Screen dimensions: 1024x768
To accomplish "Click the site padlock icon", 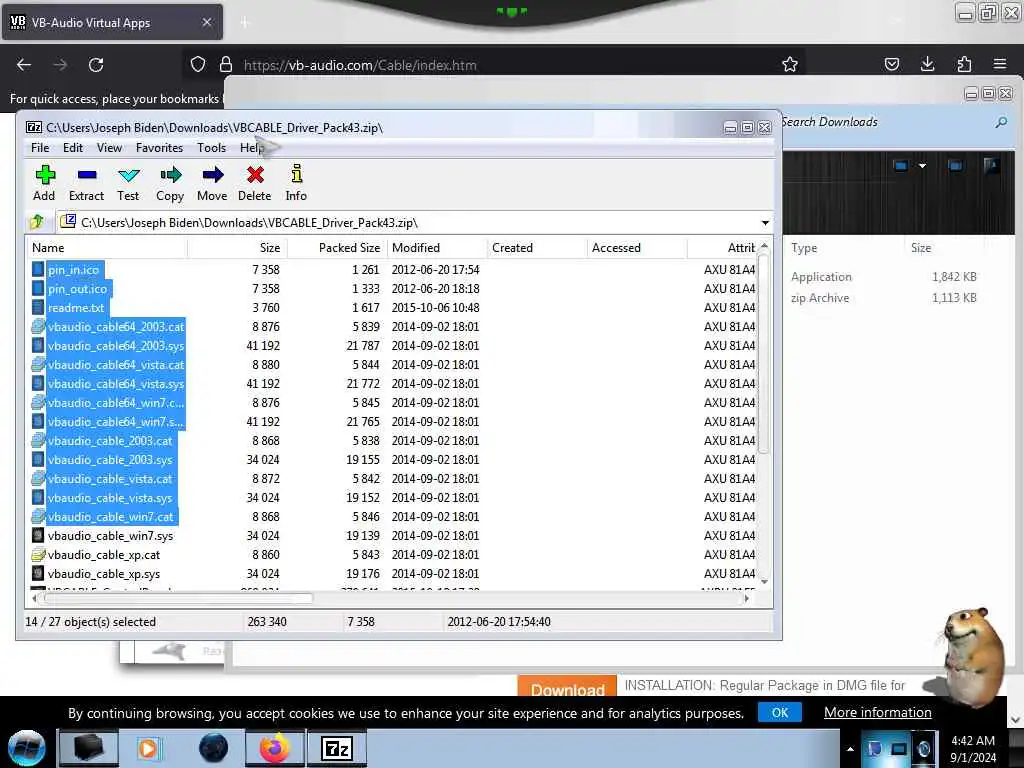I will tap(226, 65).
